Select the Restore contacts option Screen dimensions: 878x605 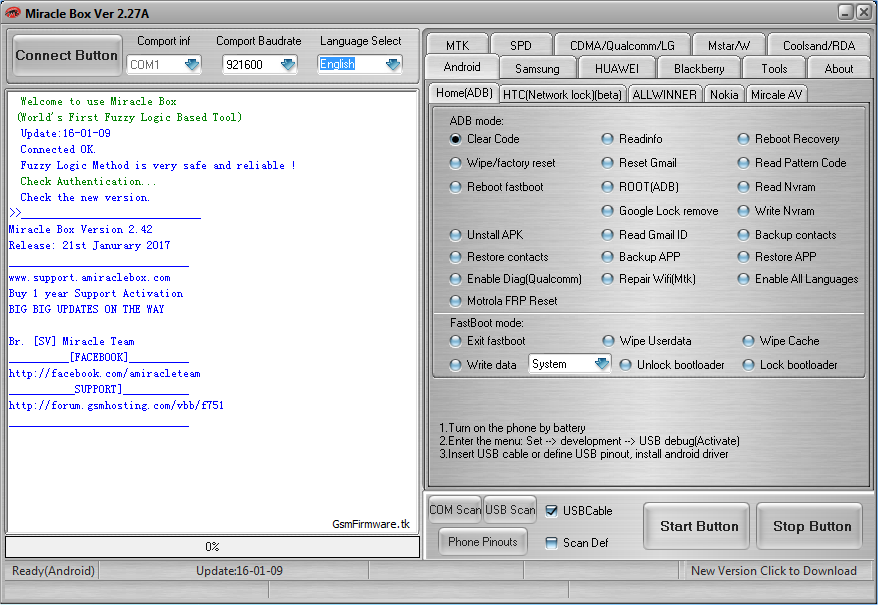coord(455,257)
